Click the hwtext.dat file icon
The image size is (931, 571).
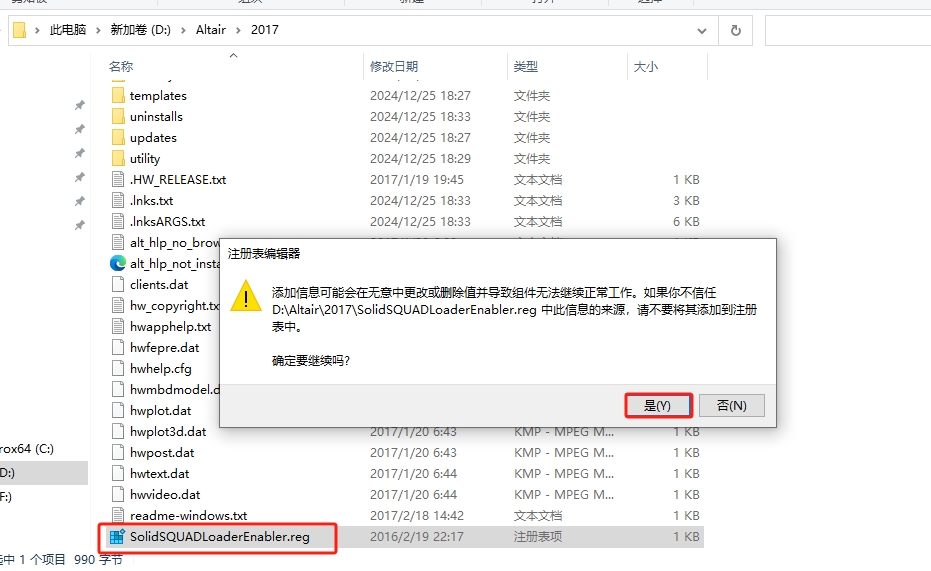pos(118,474)
